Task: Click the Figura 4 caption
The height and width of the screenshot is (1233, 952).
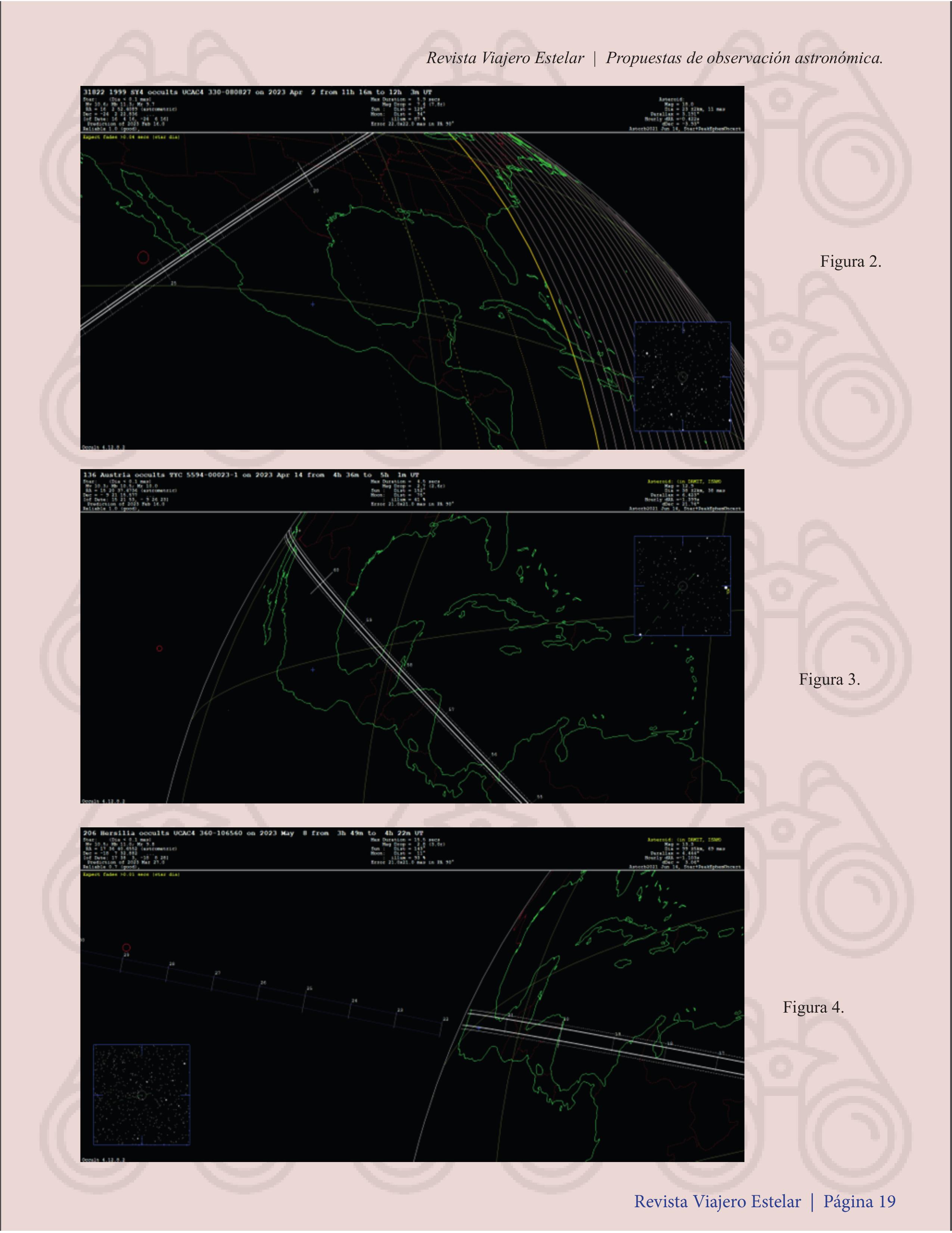Action: [813, 1007]
